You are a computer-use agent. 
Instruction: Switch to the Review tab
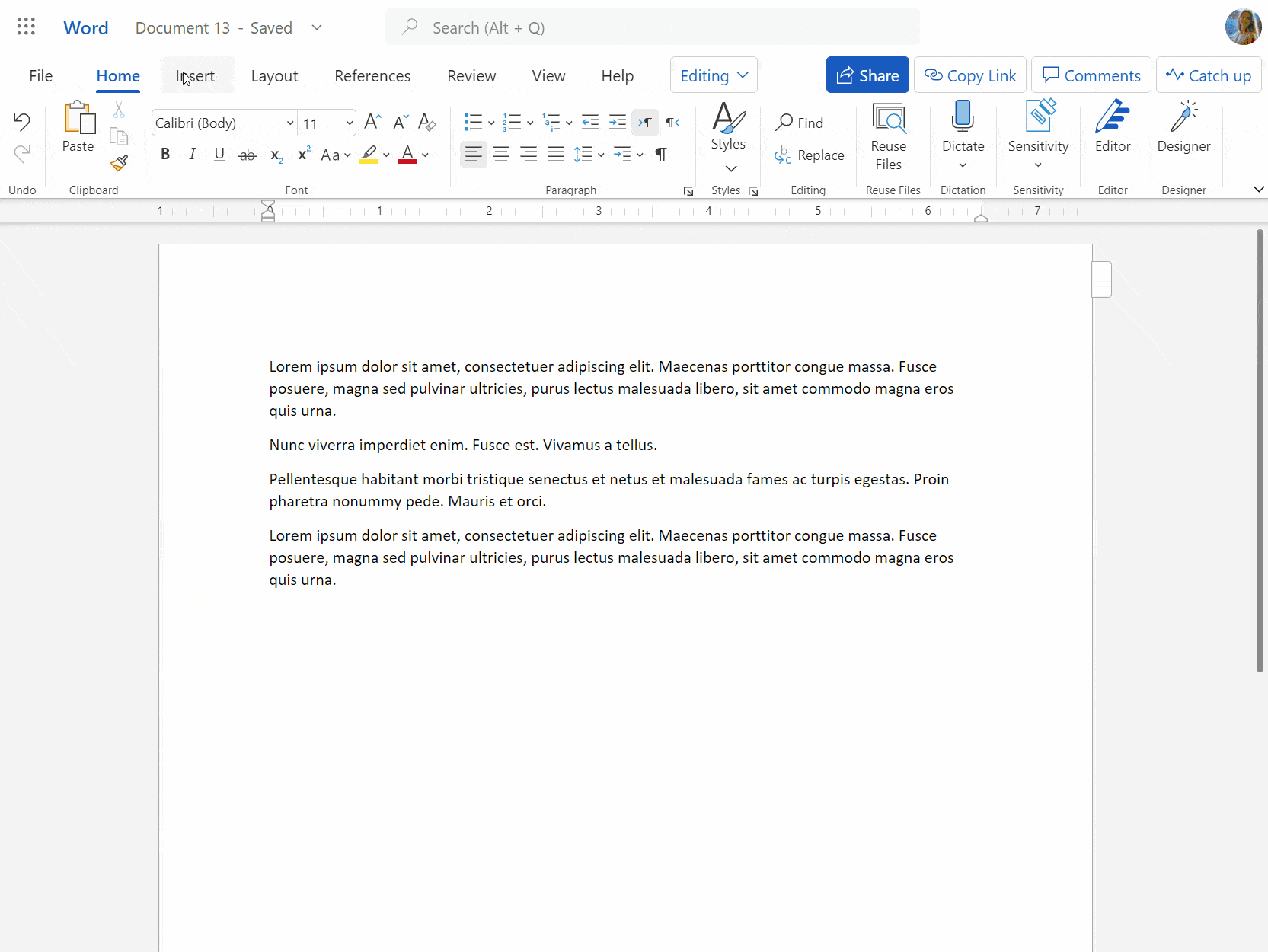tap(471, 75)
